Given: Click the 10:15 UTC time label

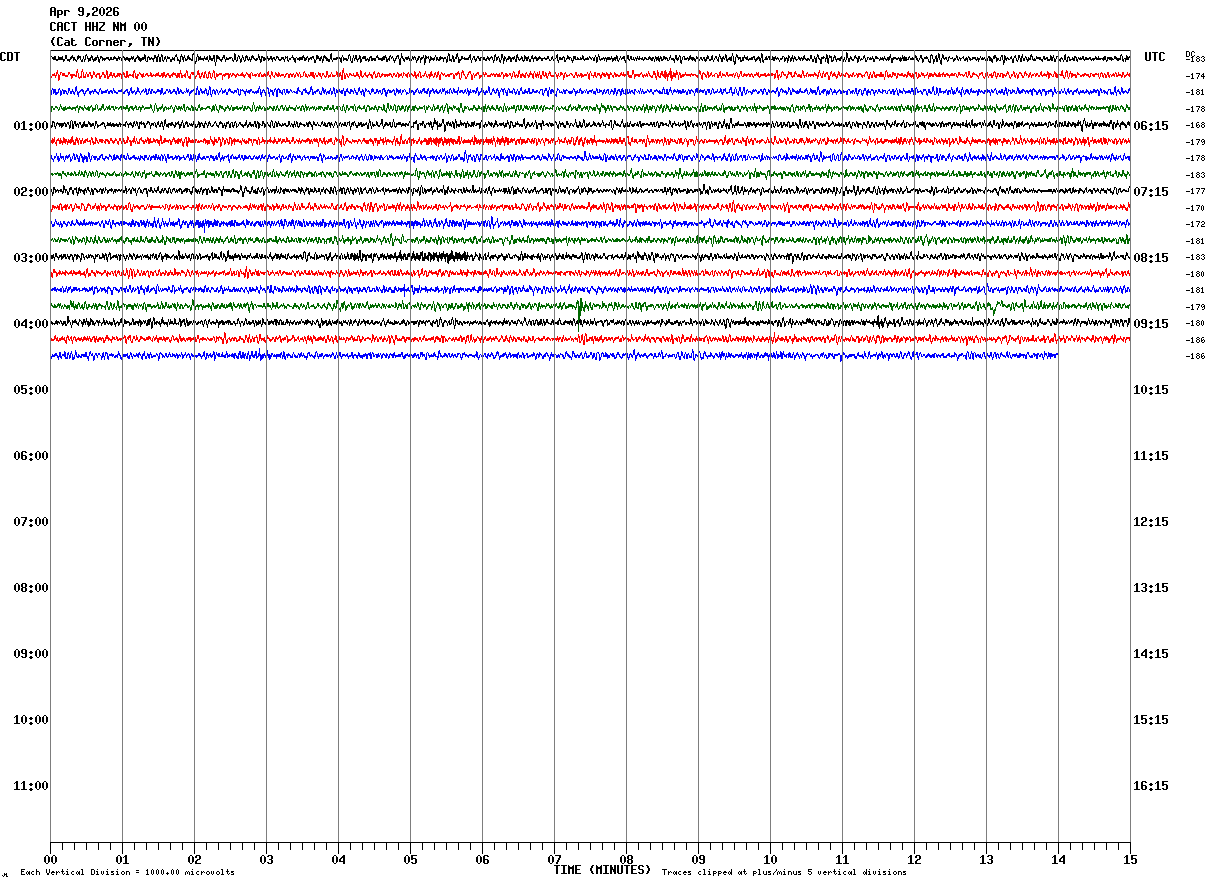Looking at the screenshot, I should [x=1151, y=390].
